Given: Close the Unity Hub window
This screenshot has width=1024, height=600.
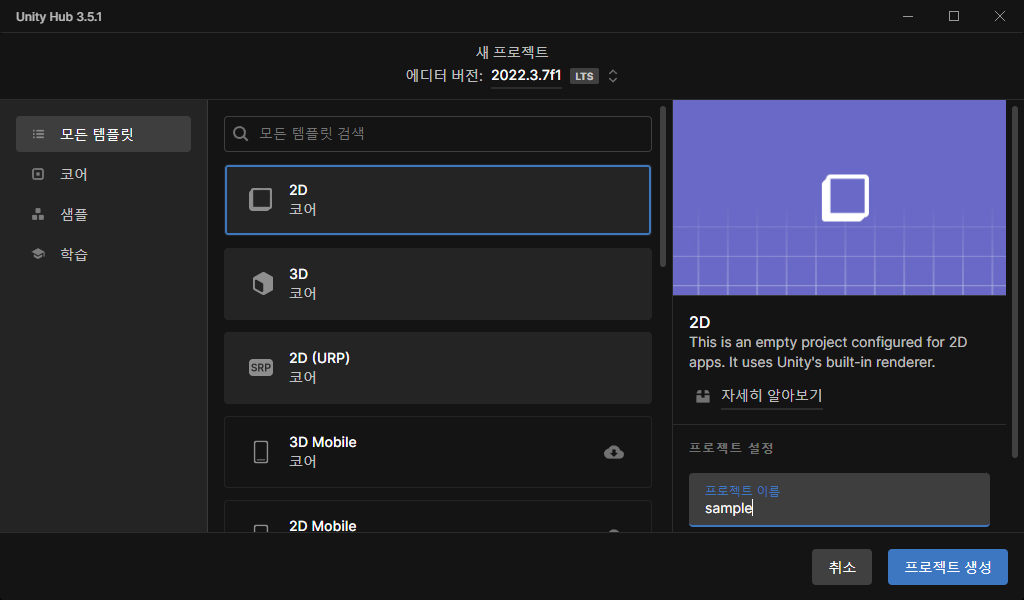Looking at the screenshot, I should pos(1000,16).
